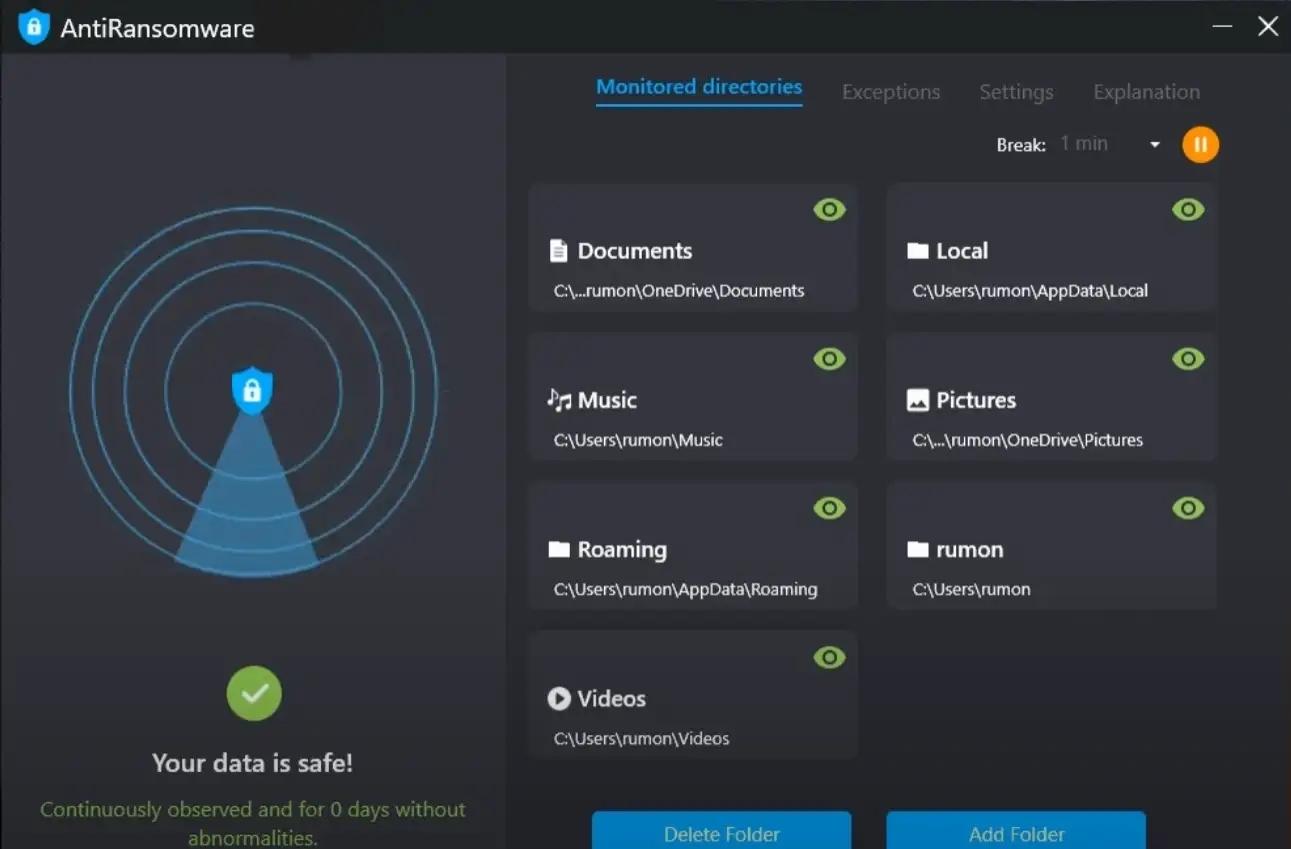This screenshot has height=849, width=1291.
Task: Switch to the Exceptions tab
Action: click(x=890, y=92)
